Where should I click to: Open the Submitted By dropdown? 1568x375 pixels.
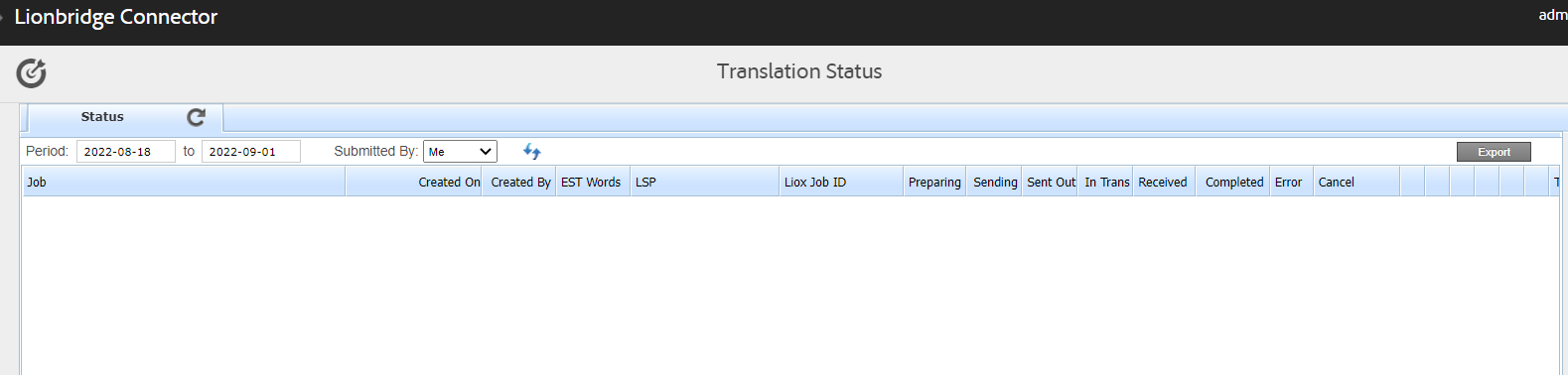460,152
